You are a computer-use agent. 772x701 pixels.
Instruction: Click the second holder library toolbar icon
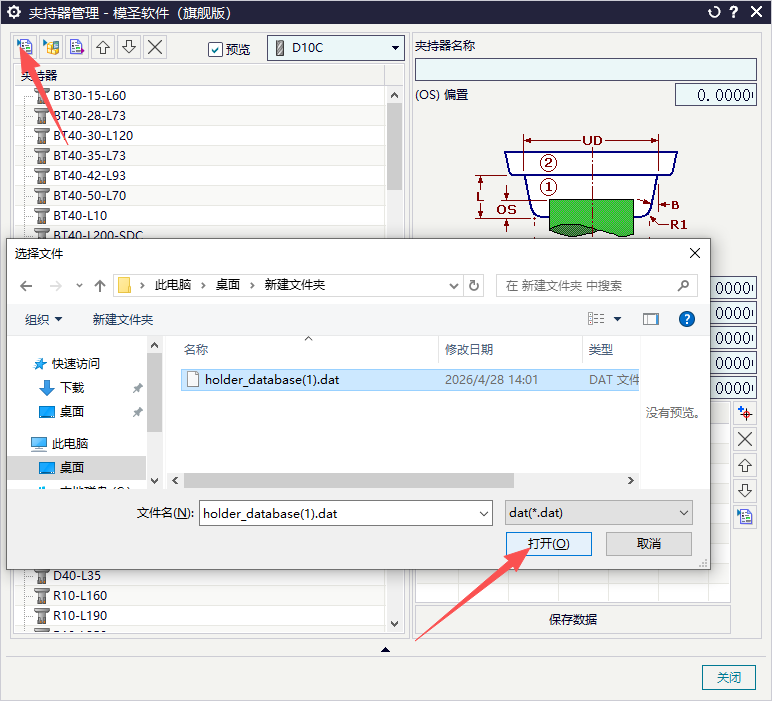(51, 47)
